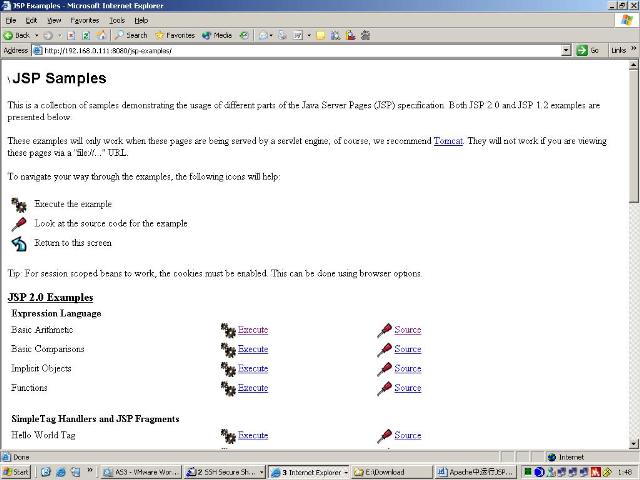The width and height of the screenshot is (640, 480).
Task: Expand the address bar dropdown list
Action: pyautogui.click(x=566, y=51)
